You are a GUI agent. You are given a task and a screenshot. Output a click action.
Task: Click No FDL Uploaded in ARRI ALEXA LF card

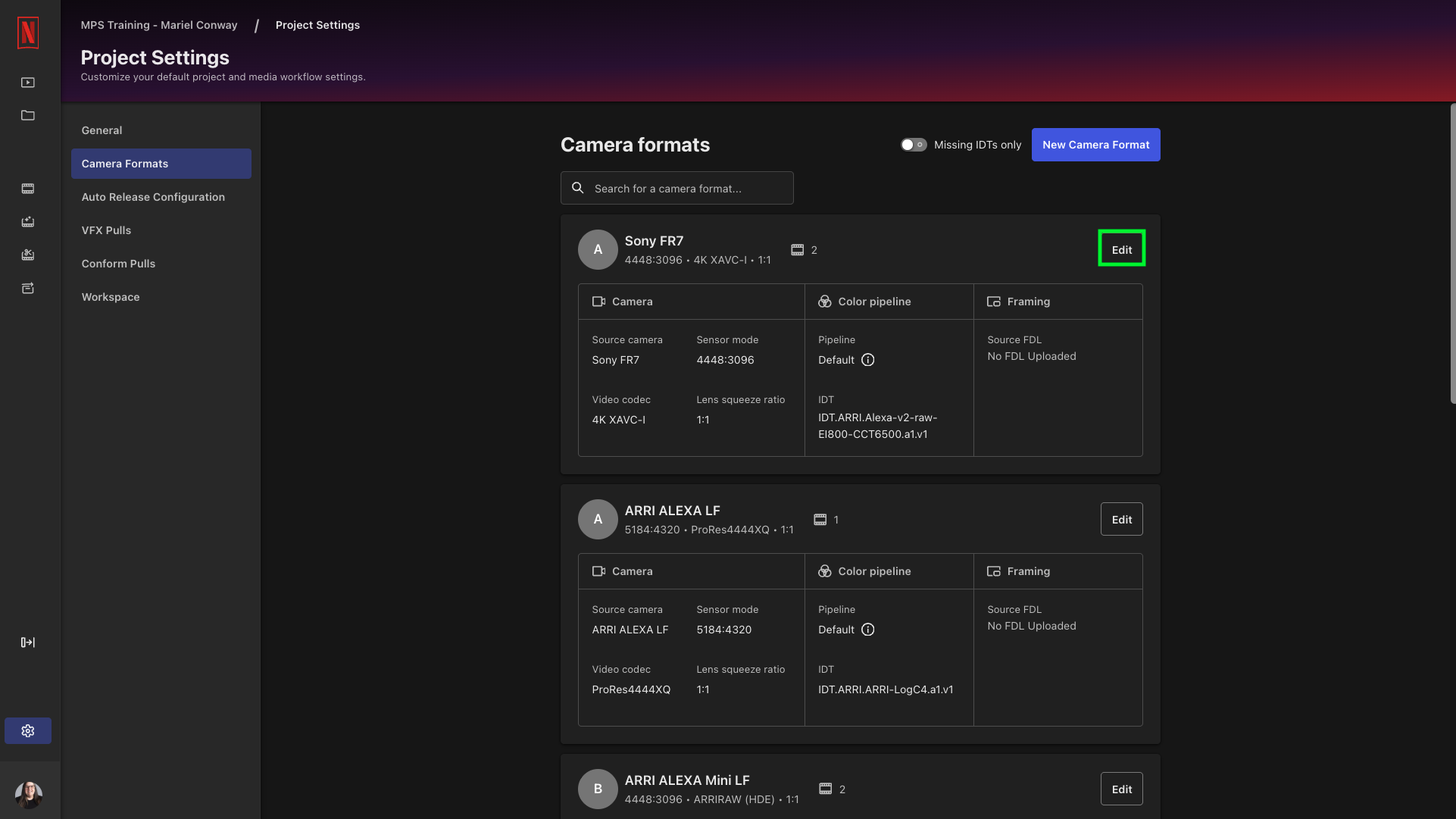pos(1032,626)
